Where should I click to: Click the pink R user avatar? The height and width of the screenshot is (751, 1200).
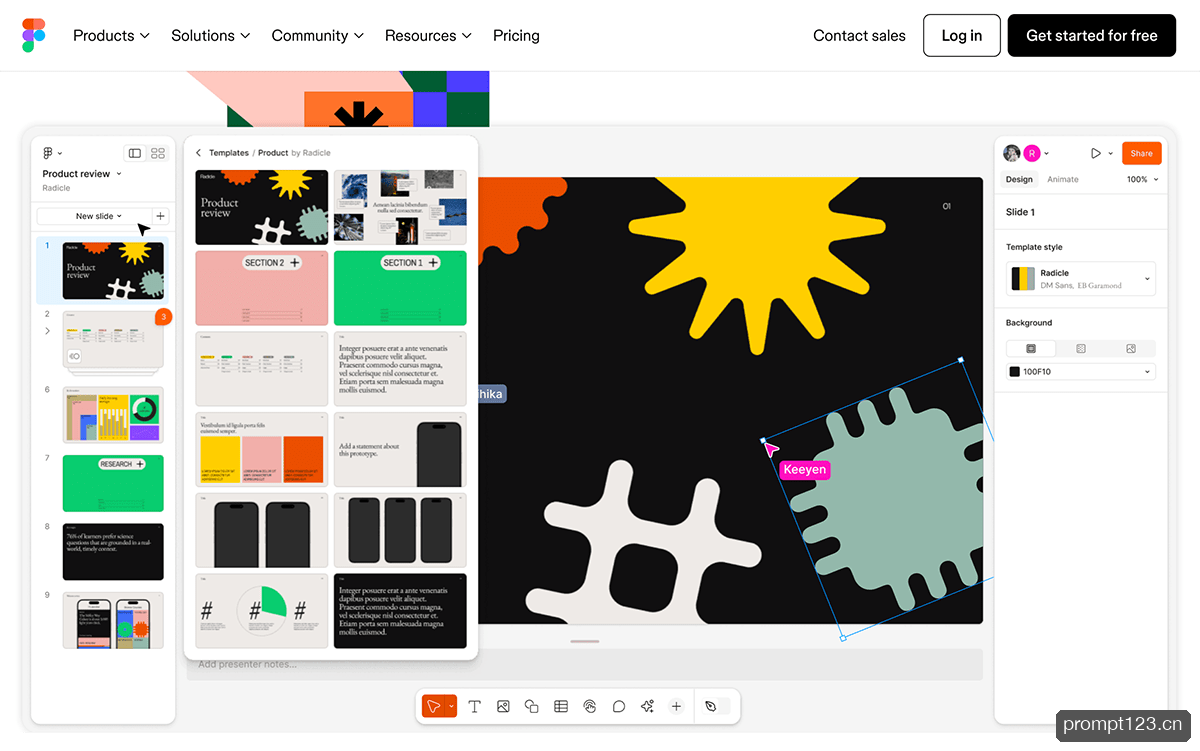[1032, 153]
